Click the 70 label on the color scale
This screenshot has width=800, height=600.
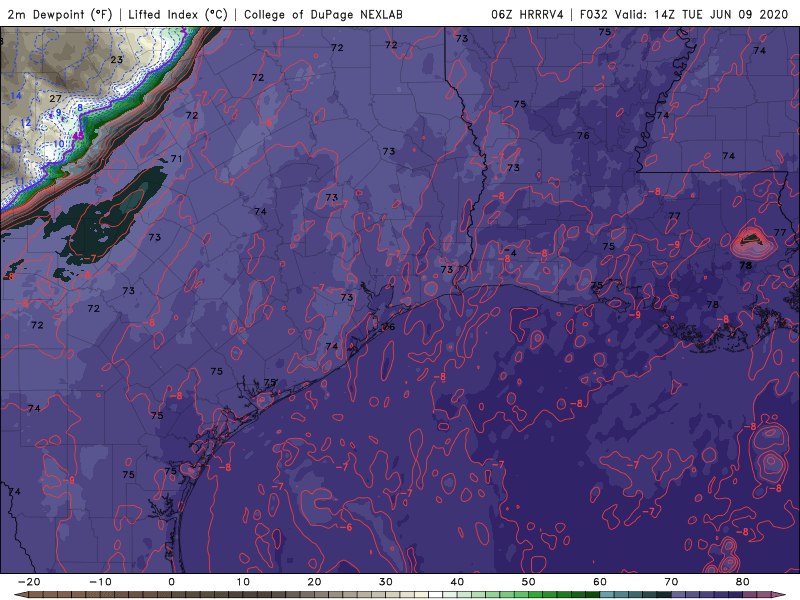[x=671, y=582]
